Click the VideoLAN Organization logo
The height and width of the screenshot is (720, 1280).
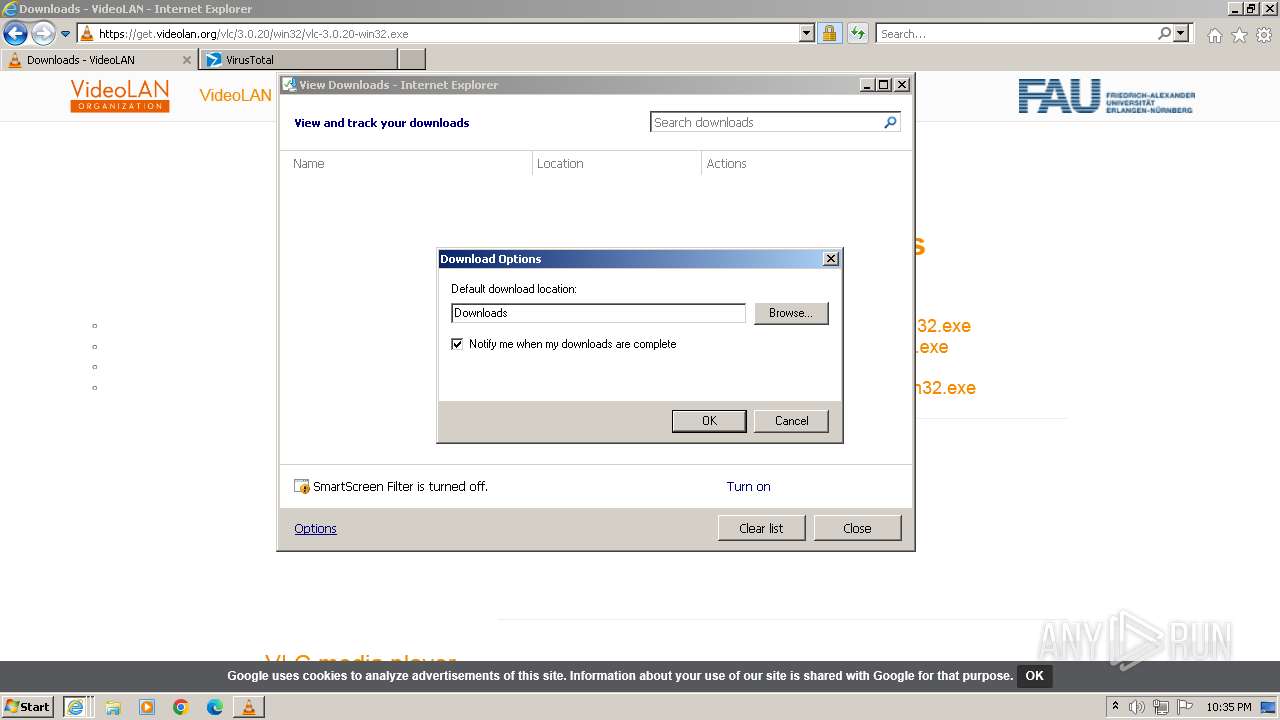pyautogui.click(x=120, y=96)
